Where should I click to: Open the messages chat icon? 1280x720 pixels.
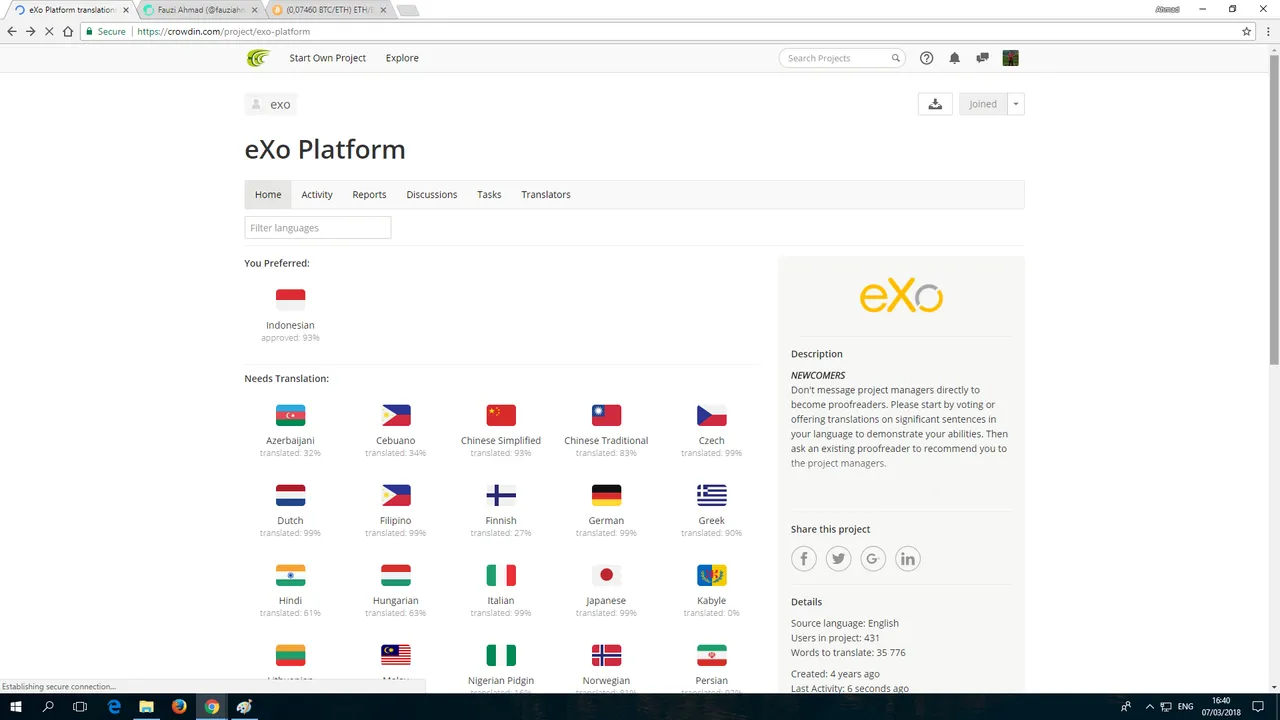pos(982,58)
